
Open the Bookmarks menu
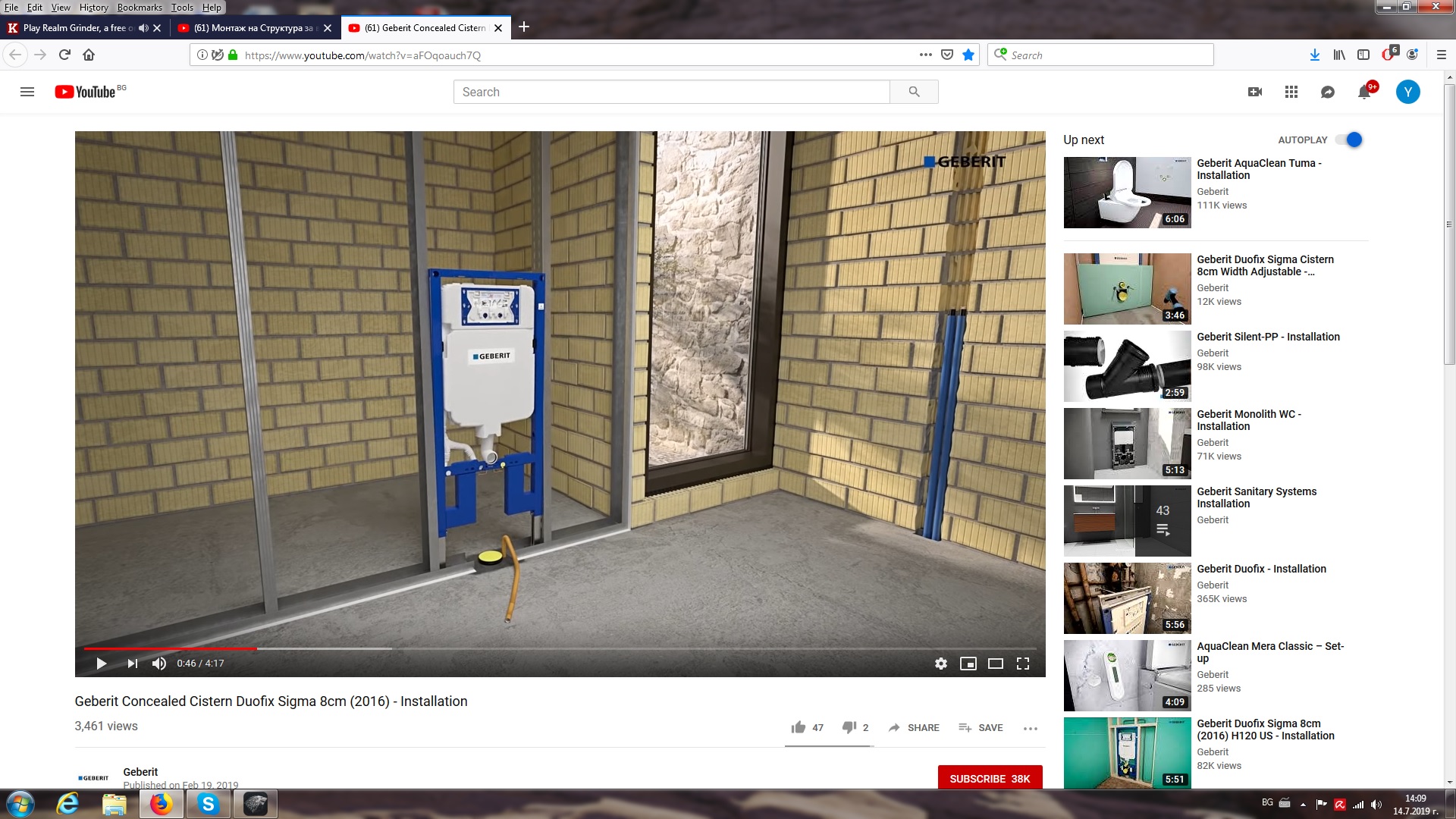coord(140,8)
